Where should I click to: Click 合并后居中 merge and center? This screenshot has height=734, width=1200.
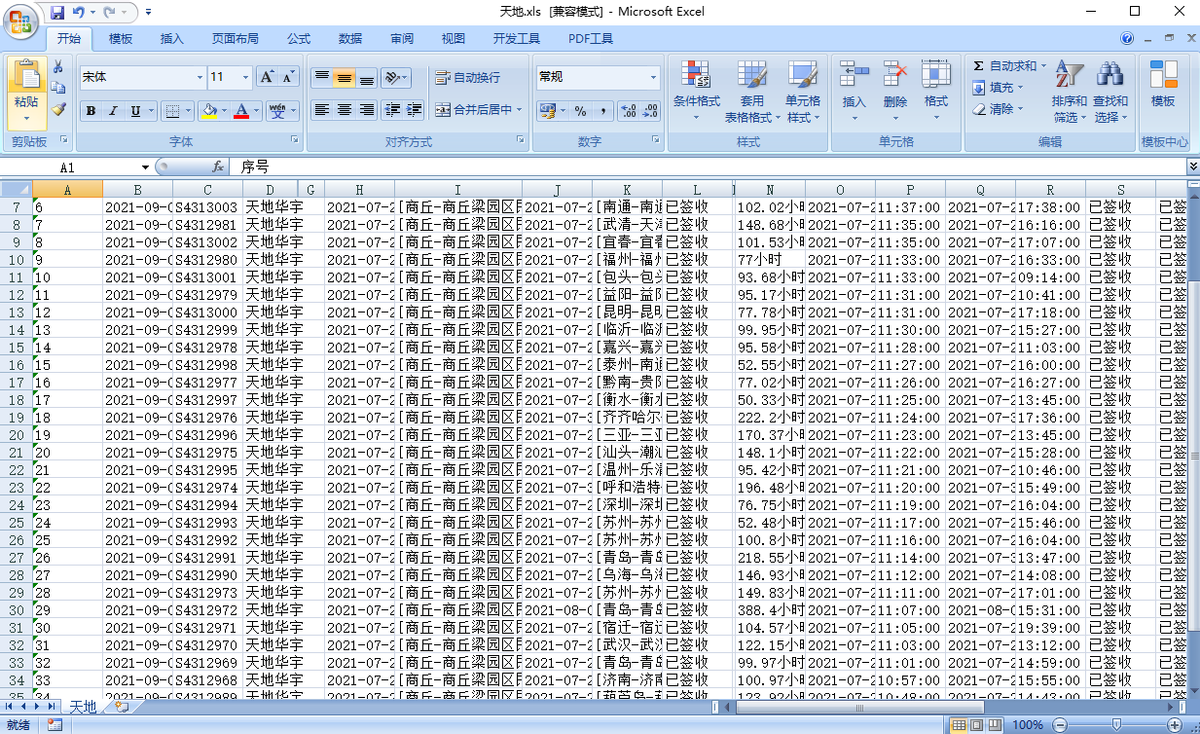click(474, 110)
